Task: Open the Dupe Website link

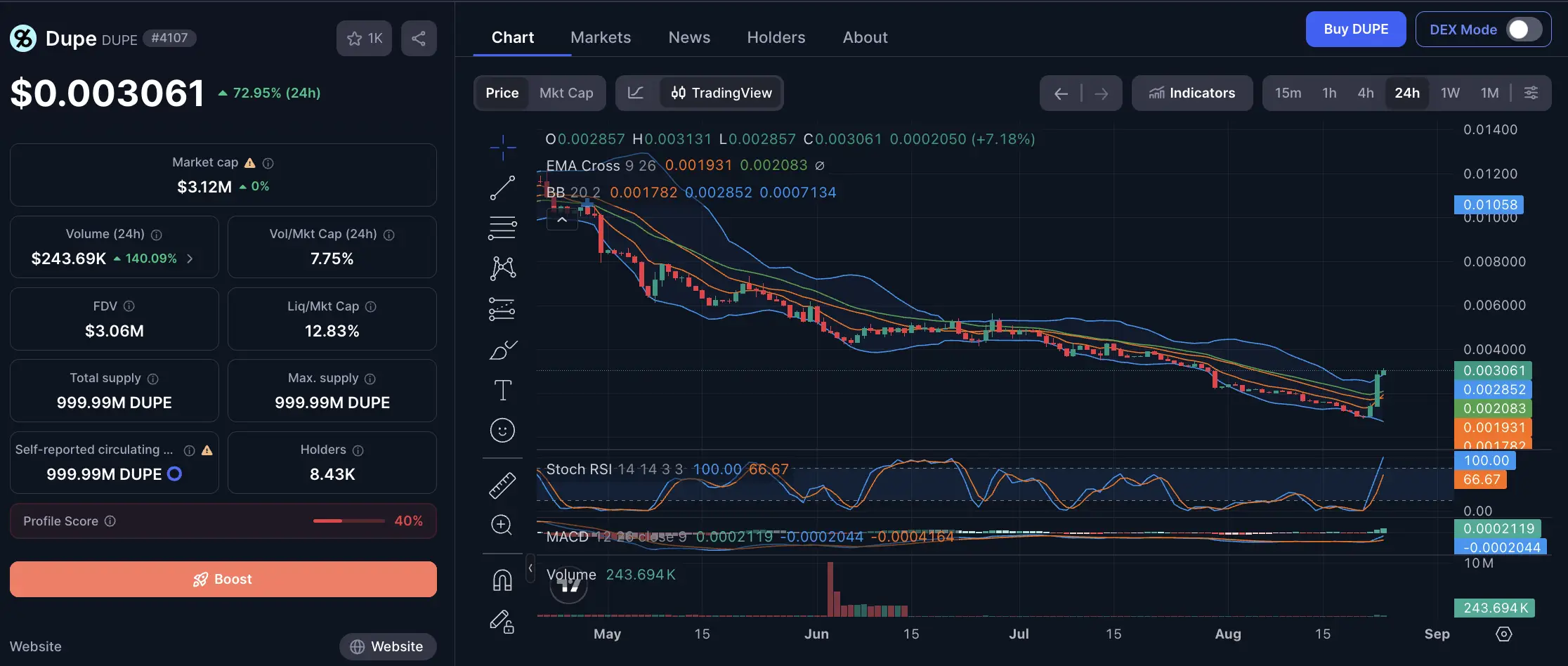Action: coord(388,646)
